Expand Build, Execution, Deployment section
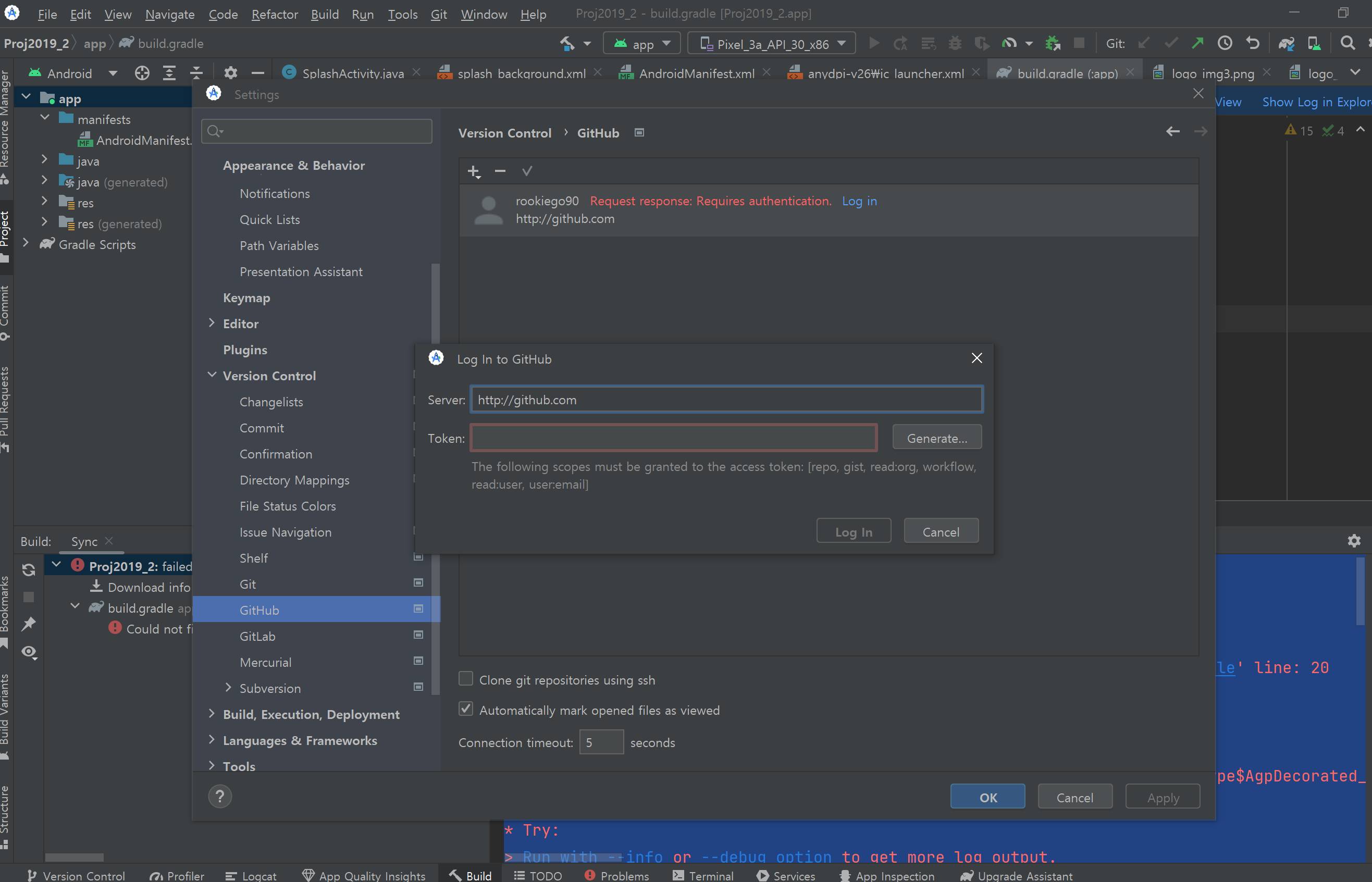This screenshot has width=1372, height=882. [212, 714]
